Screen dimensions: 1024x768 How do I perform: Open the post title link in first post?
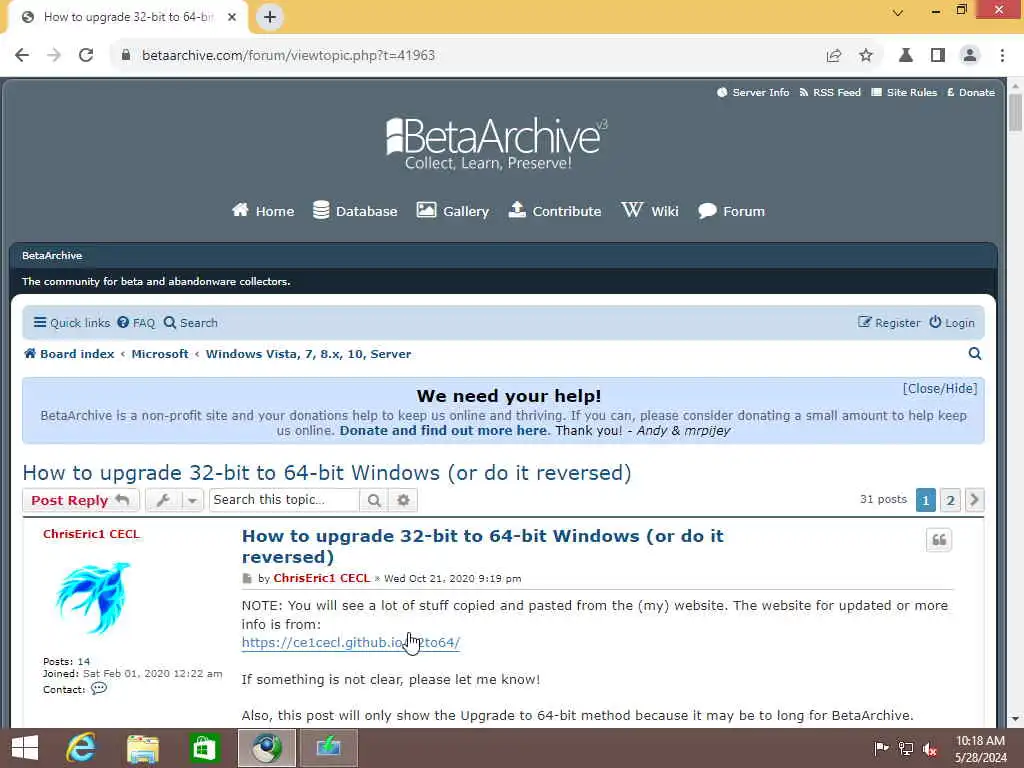[483, 547]
